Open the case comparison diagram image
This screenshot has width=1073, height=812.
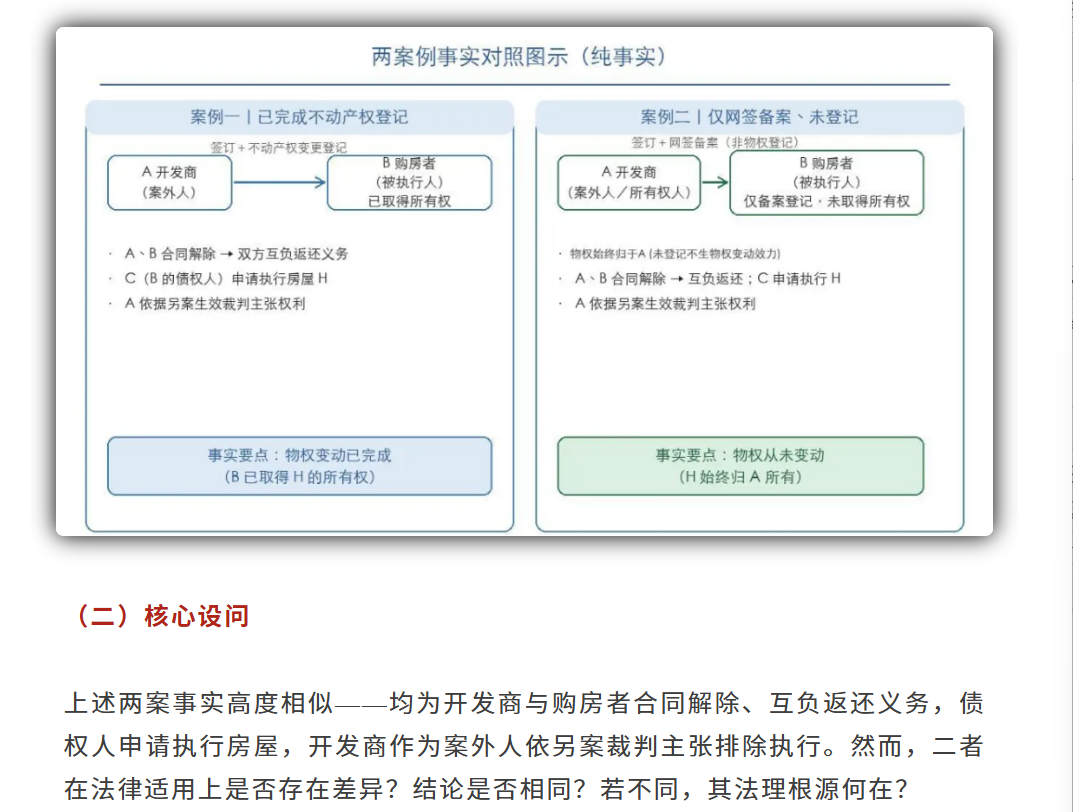[524, 281]
